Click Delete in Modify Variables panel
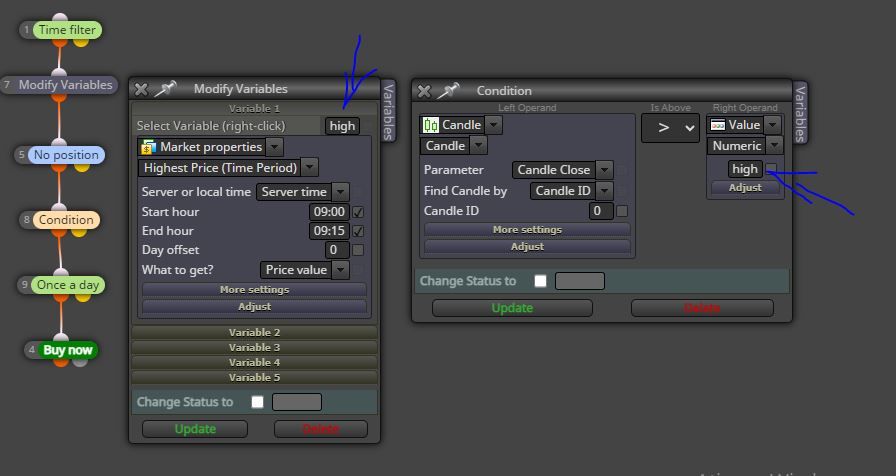 pos(321,429)
